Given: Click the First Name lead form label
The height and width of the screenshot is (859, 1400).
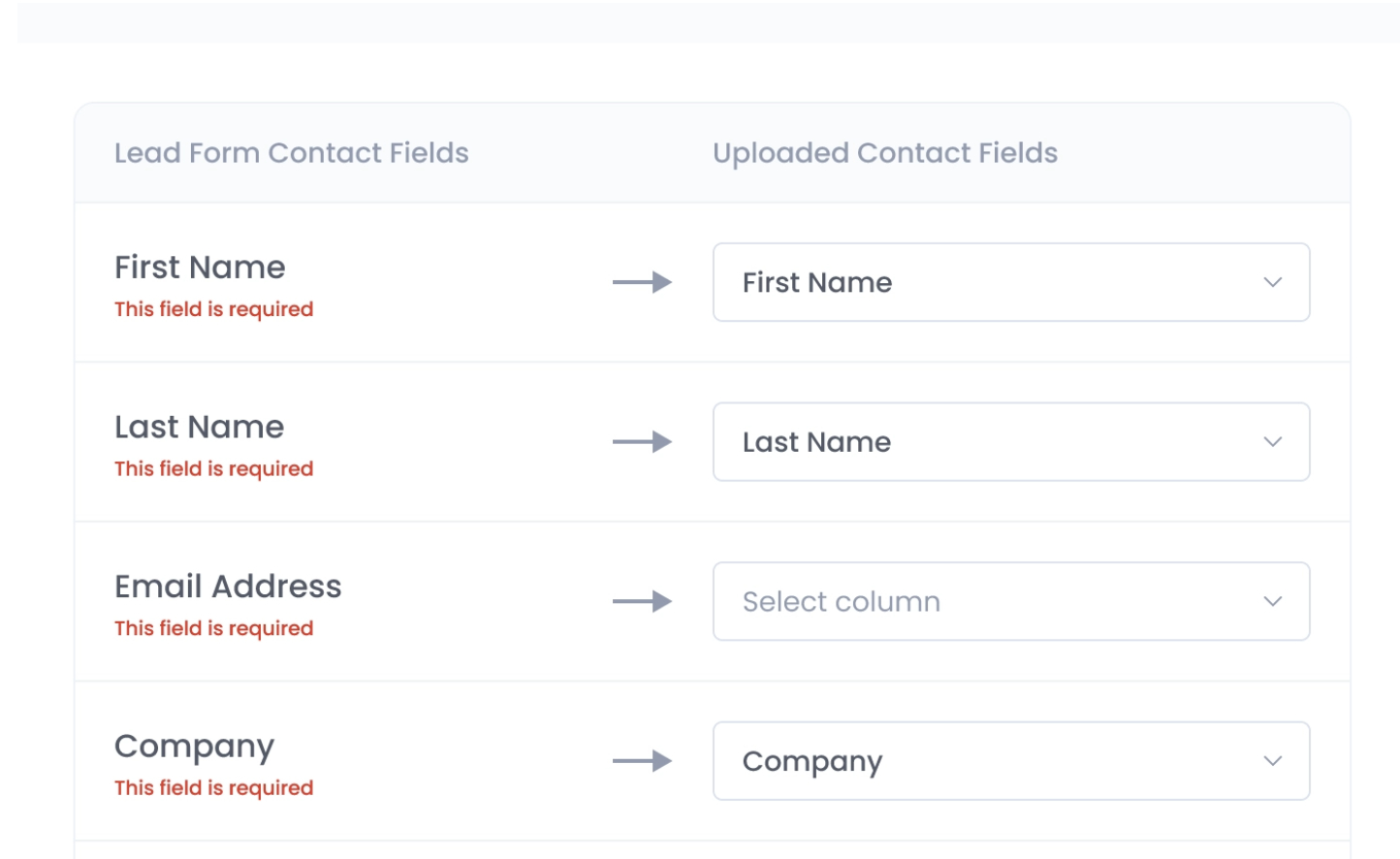Looking at the screenshot, I should pos(200,267).
